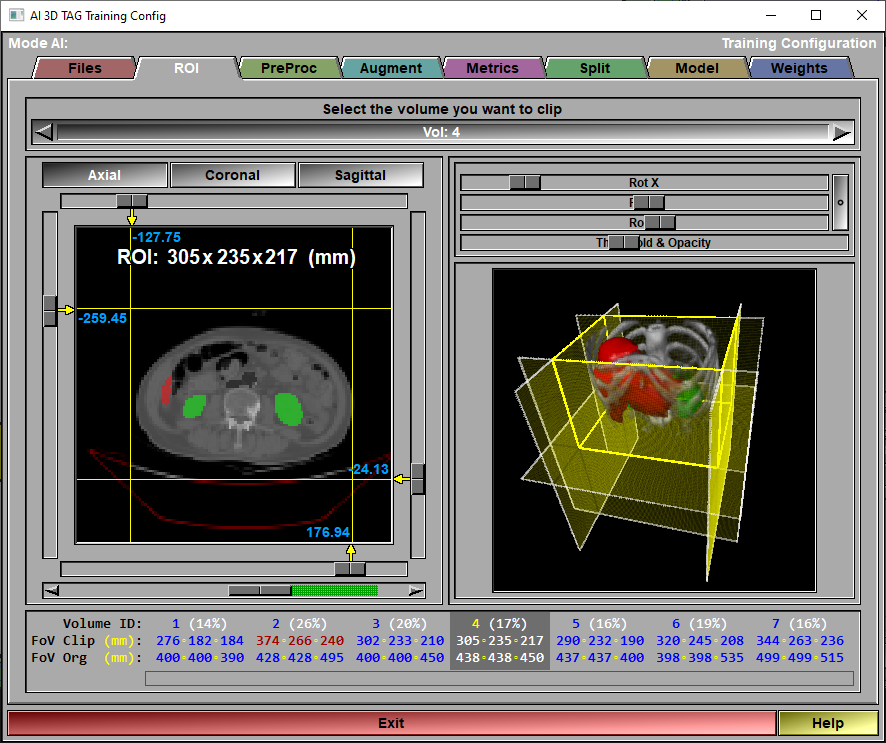
Task: Click FoV Org value 499·499·515
Action: click(x=800, y=658)
